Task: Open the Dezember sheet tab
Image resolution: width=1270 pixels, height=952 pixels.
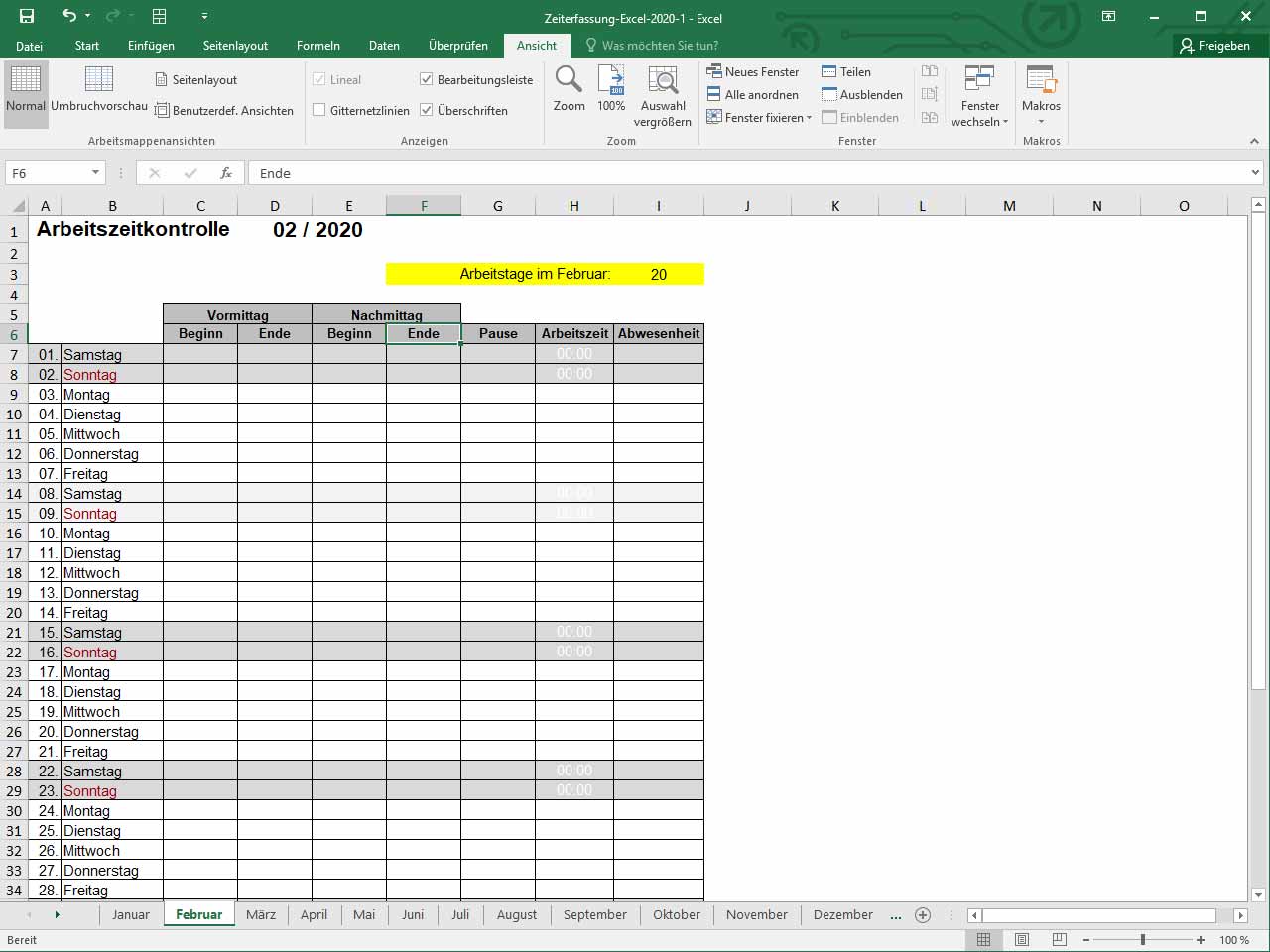Action: (x=843, y=914)
